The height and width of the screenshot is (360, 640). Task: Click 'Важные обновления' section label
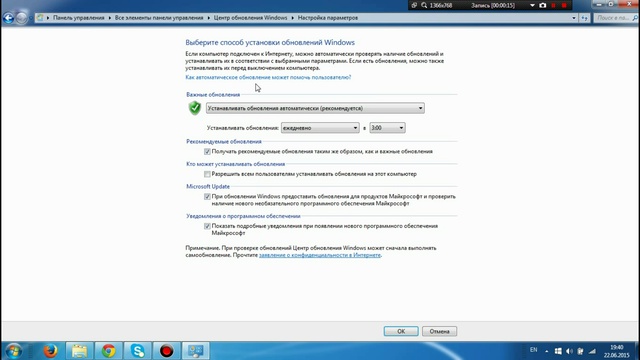coord(213,95)
